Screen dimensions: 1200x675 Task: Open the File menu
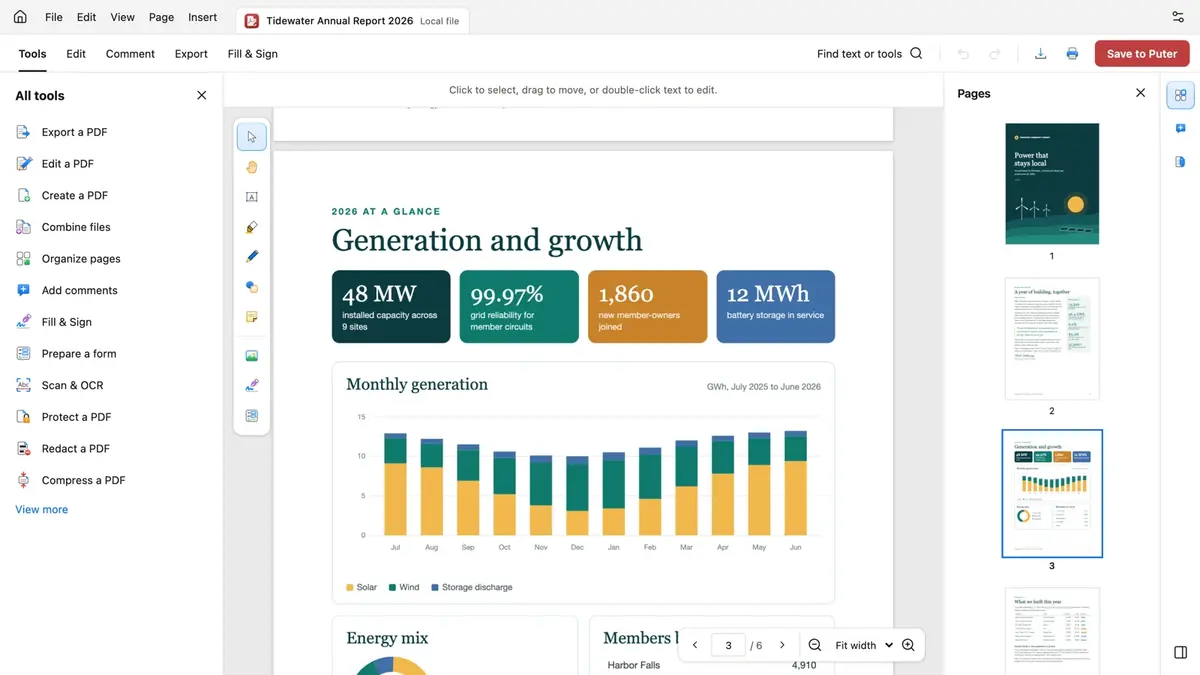click(x=54, y=17)
